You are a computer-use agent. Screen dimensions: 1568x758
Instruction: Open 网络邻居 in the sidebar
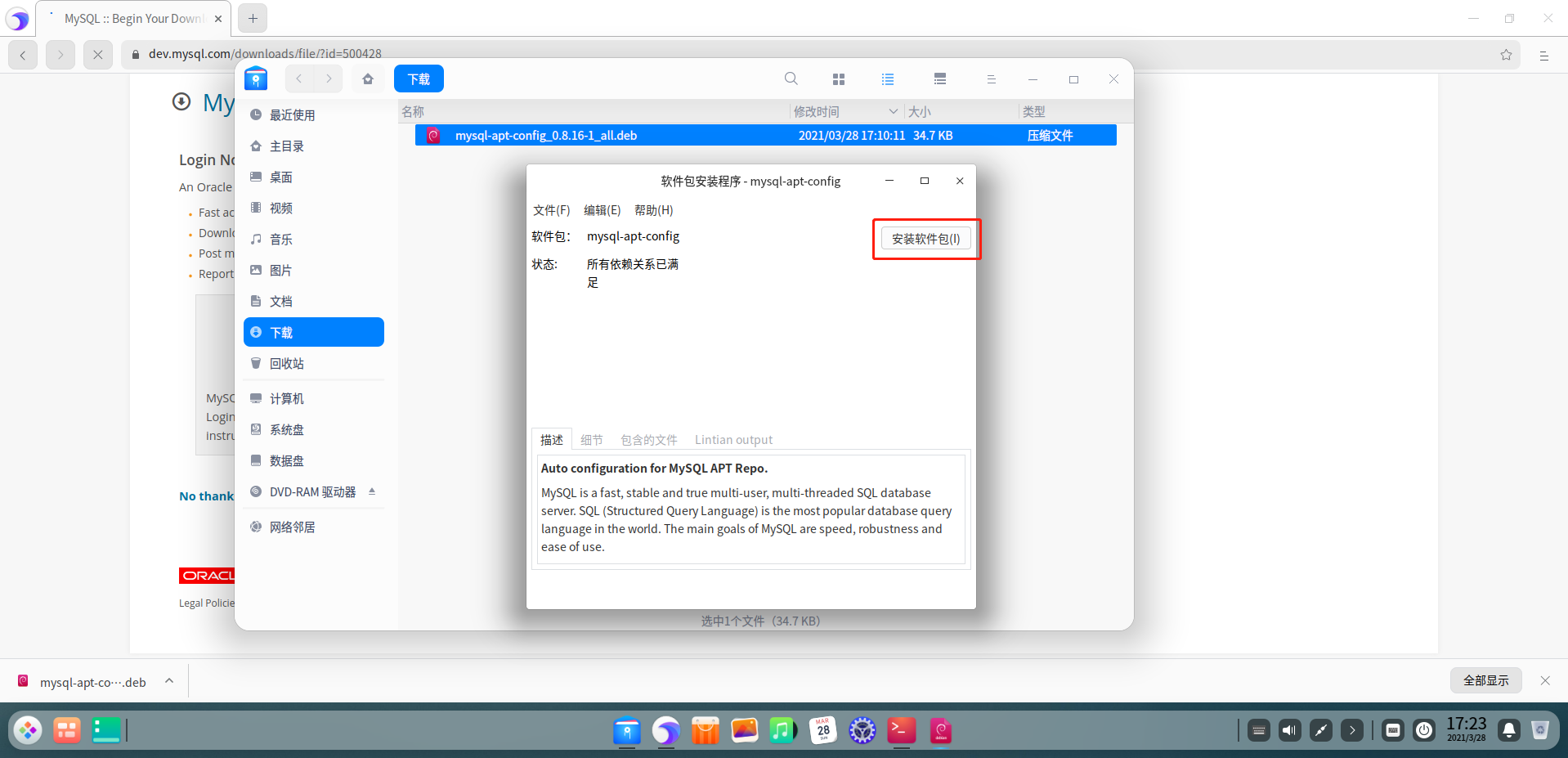click(314, 527)
